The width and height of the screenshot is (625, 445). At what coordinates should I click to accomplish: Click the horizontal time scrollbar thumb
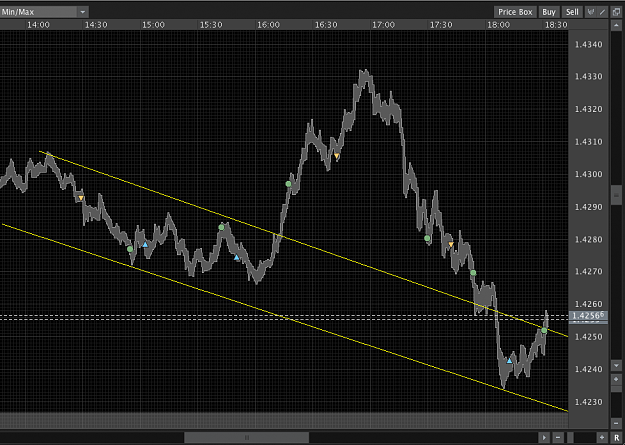pyautogui.click(x=246, y=437)
